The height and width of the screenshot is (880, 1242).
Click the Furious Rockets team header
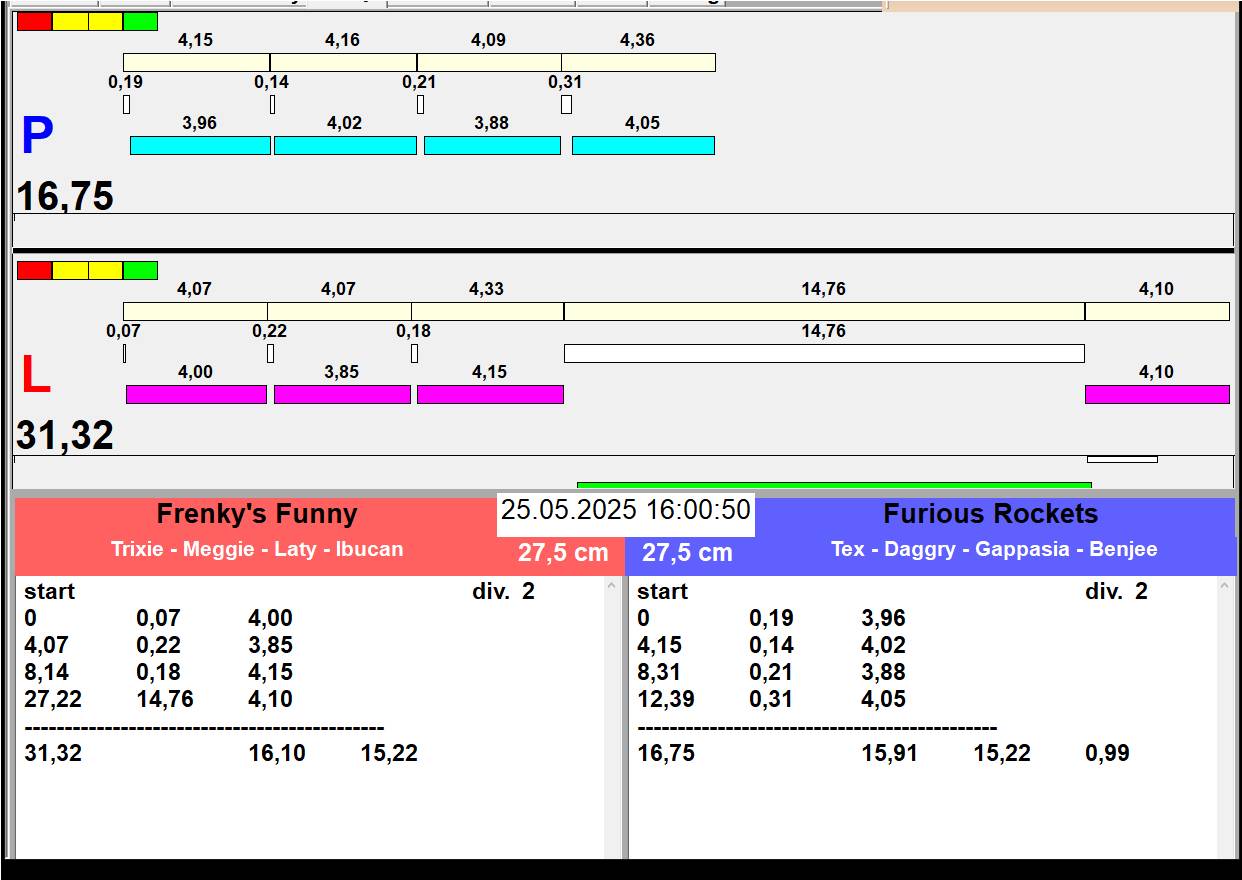point(990,514)
